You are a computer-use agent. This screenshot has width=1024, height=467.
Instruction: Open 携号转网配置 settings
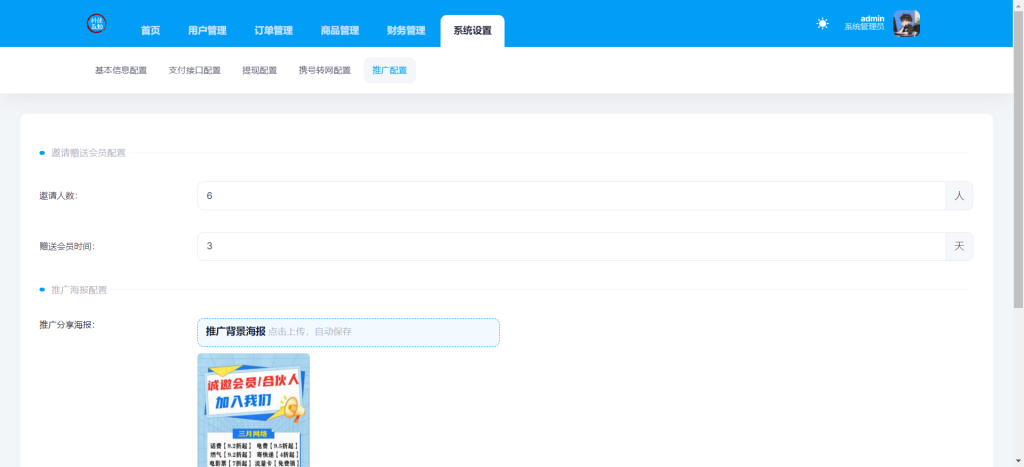pyautogui.click(x=324, y=71)
